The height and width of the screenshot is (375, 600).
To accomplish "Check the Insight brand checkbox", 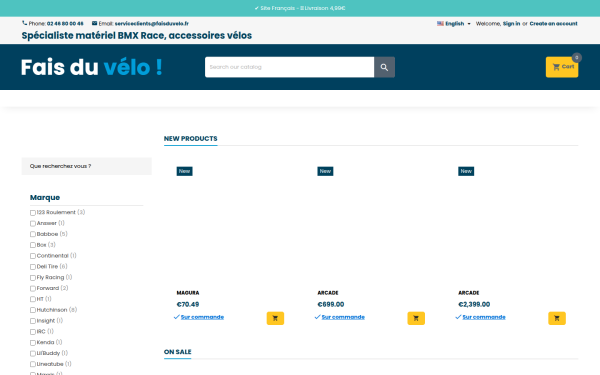I will click(33, 321).
